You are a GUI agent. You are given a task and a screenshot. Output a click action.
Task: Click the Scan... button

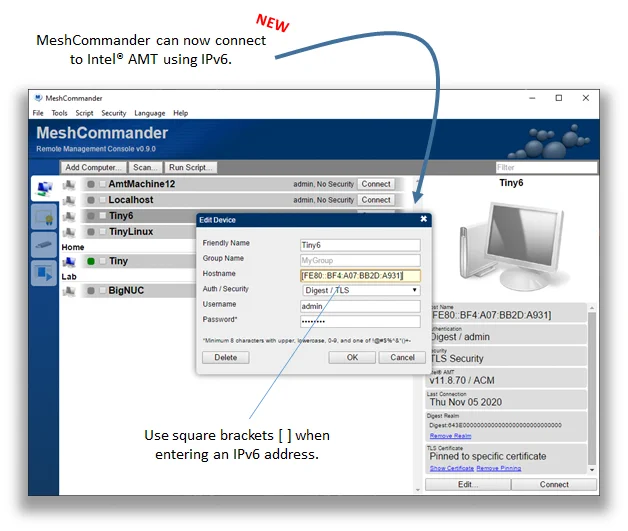point(145,167)
